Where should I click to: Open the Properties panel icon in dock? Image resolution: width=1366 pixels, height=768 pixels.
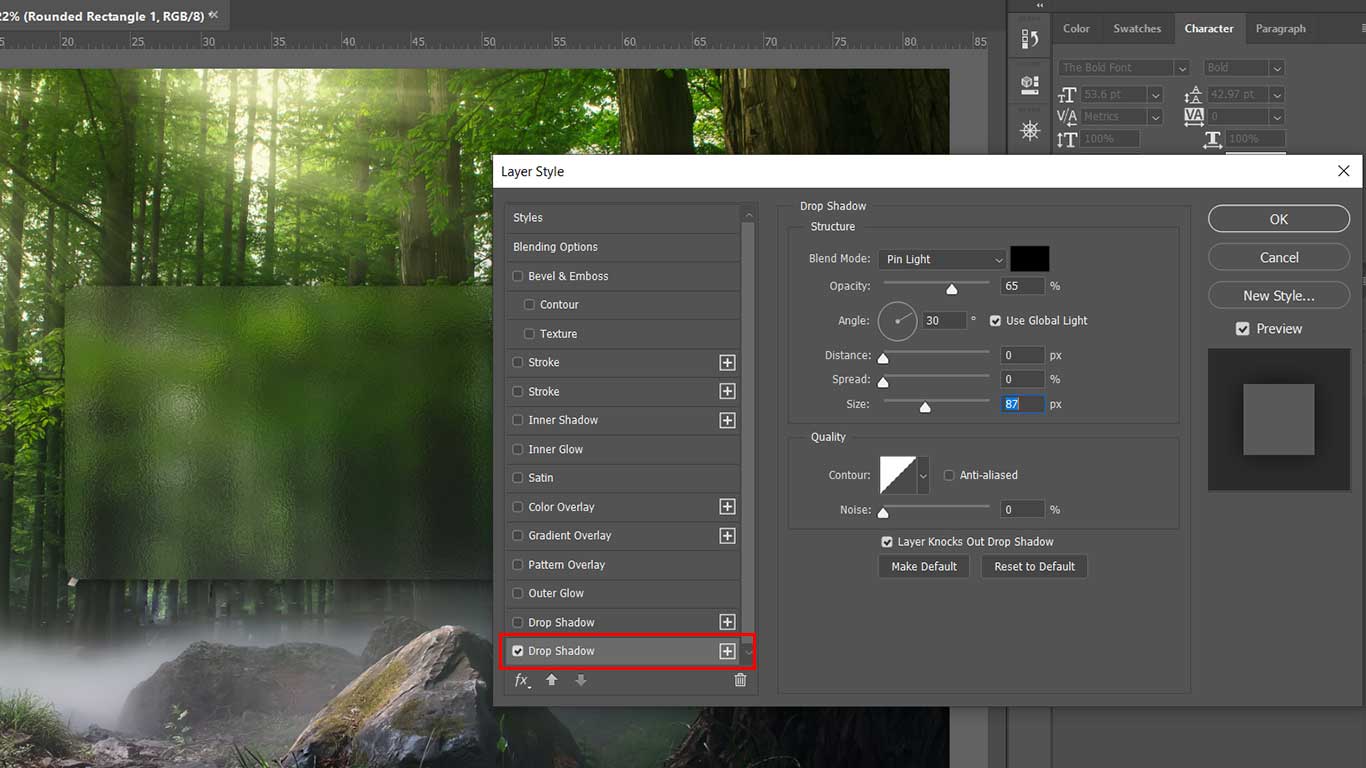pos(1029,85)
